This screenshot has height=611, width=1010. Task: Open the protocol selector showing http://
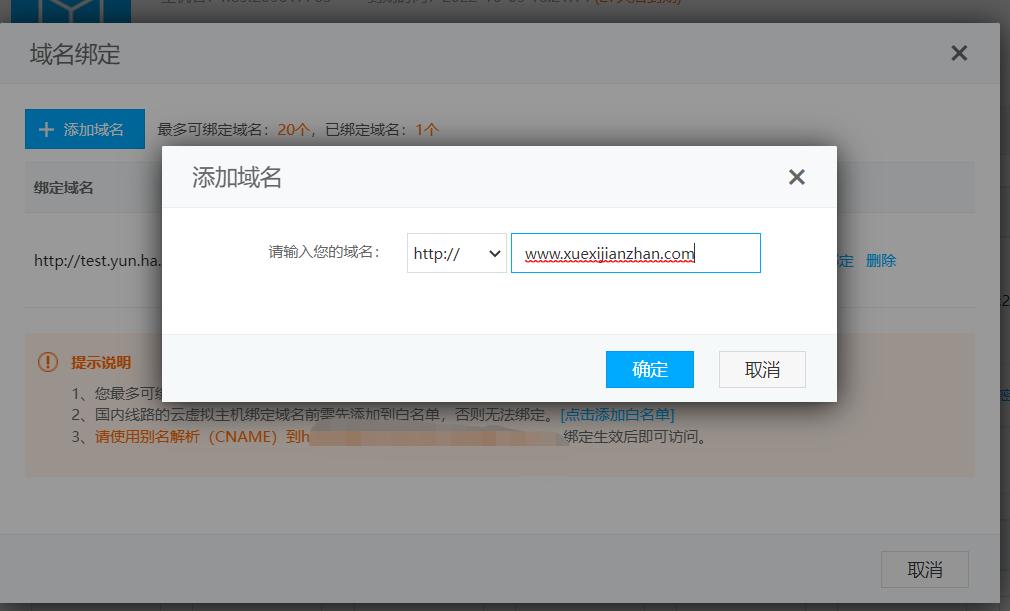point(456,253)
